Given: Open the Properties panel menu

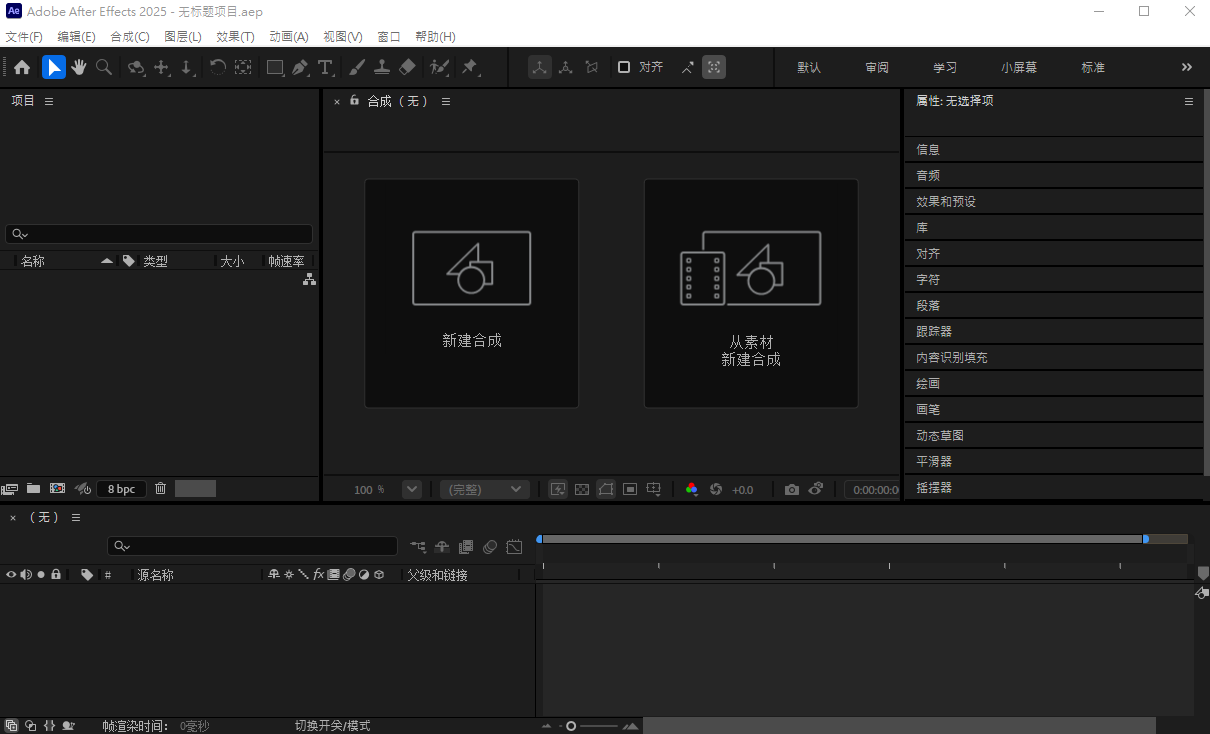Looking at the screenshot, I should (1189, 101).
